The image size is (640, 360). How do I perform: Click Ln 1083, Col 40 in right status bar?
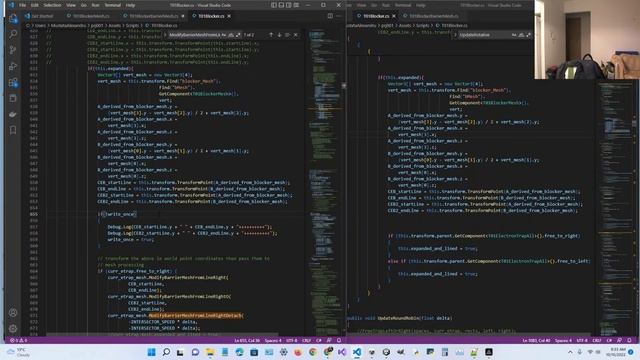tap(537, 340)
